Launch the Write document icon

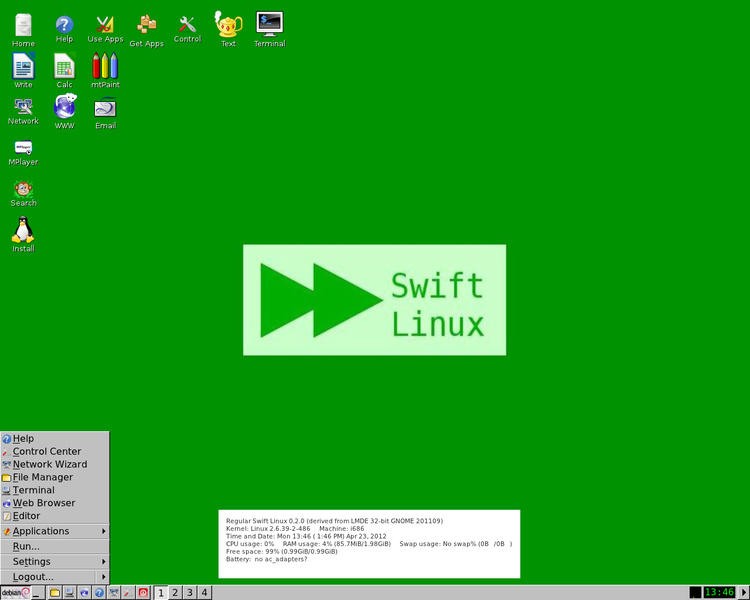pyautogui.click(x=23, y=67)
